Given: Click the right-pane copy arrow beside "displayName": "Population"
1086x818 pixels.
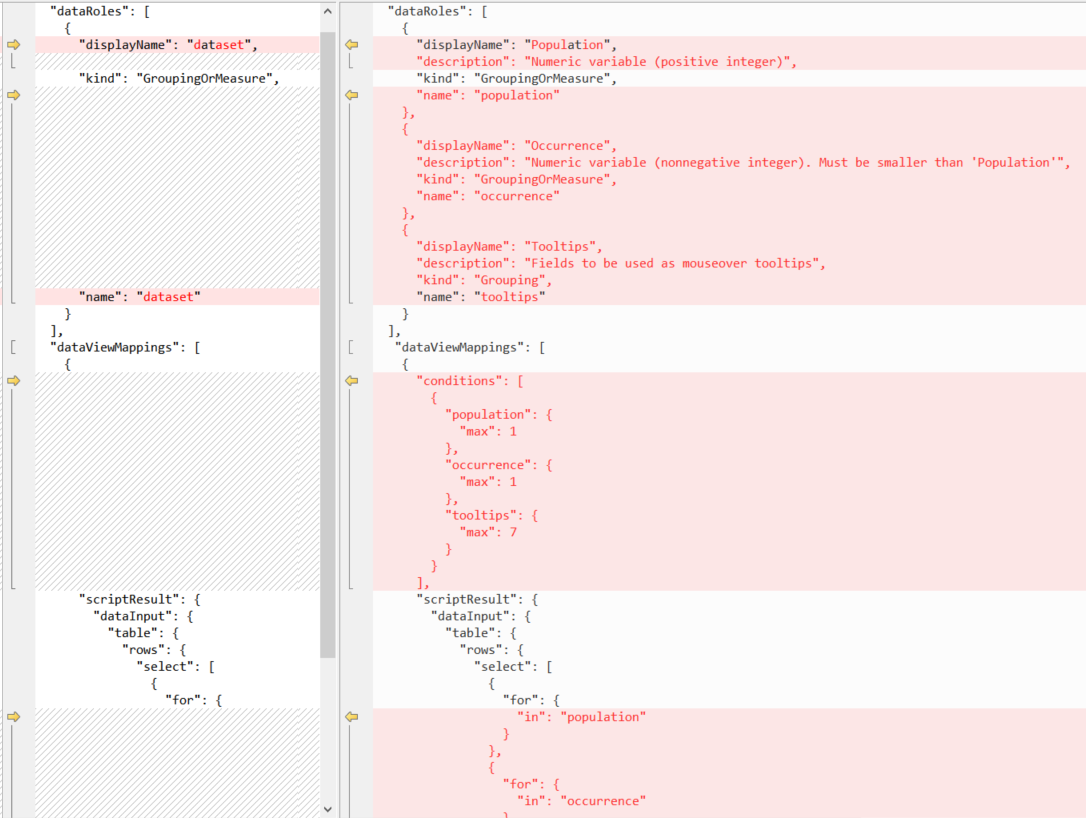Looking at the screenshot, I should coord(352,45).
